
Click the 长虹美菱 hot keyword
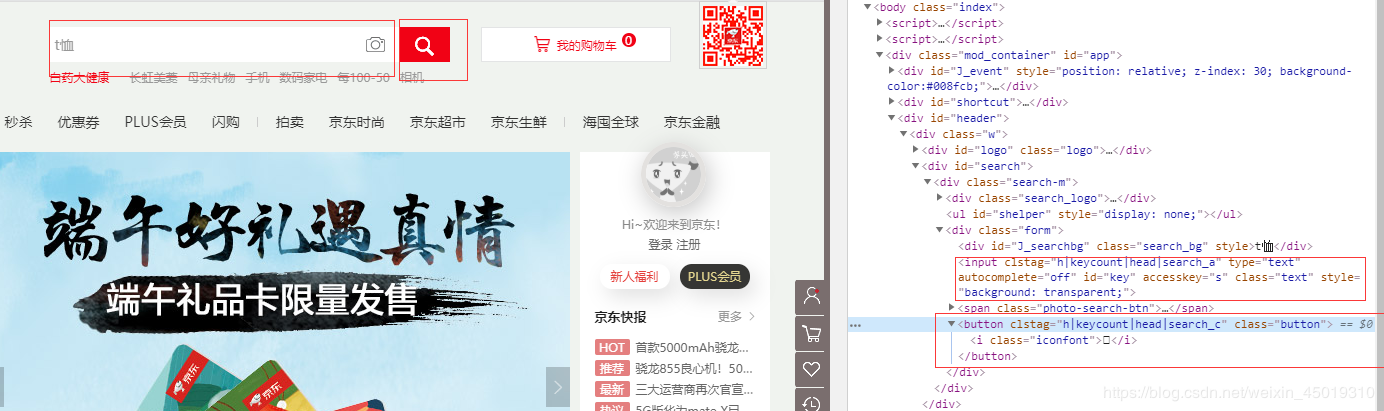click(x=153, y=77)
